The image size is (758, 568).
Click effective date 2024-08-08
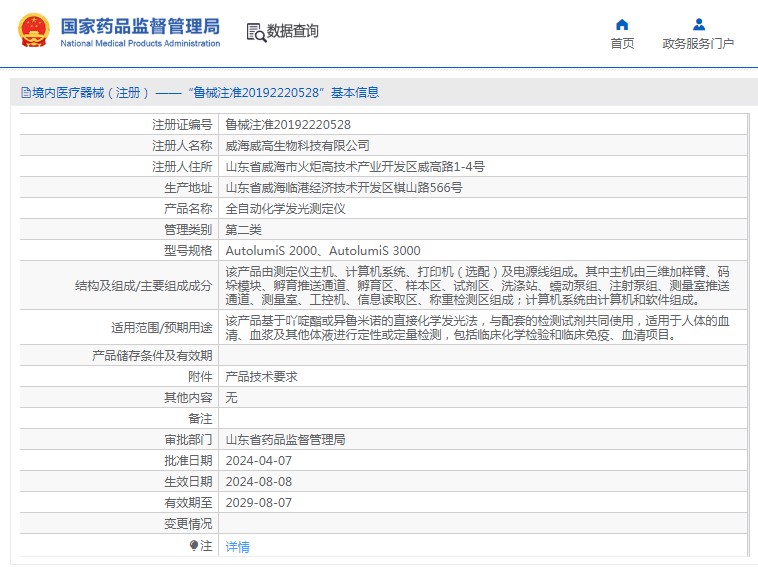259,481
